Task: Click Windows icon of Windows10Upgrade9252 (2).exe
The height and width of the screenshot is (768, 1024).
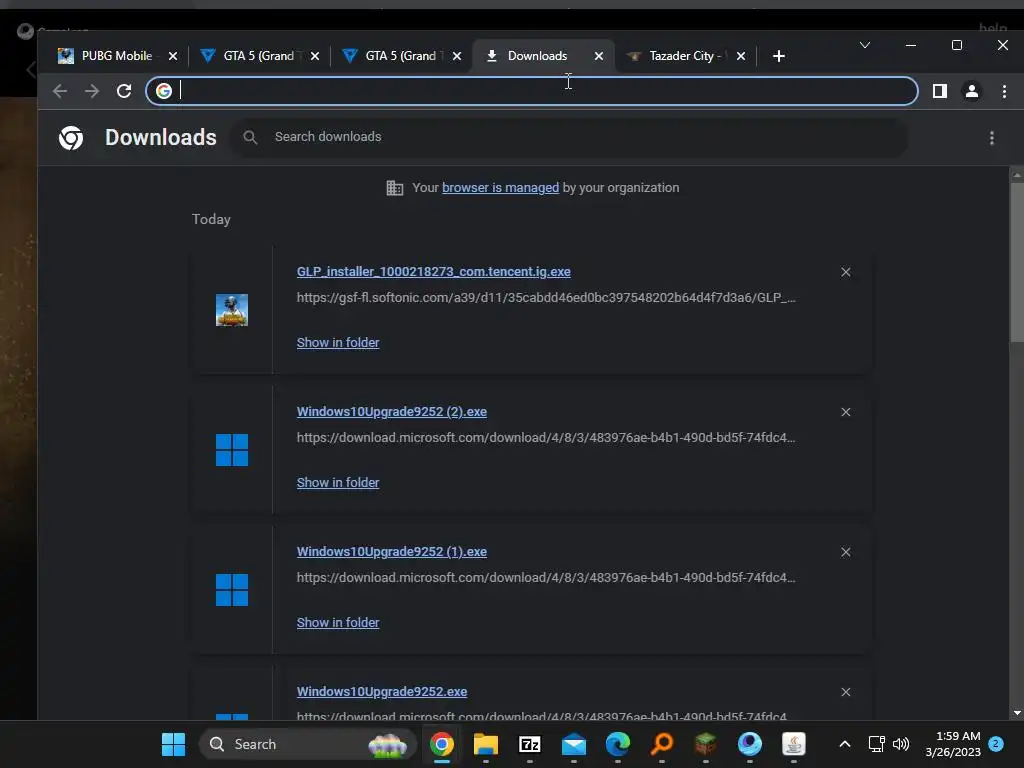Action: click(x=232, y=450)
